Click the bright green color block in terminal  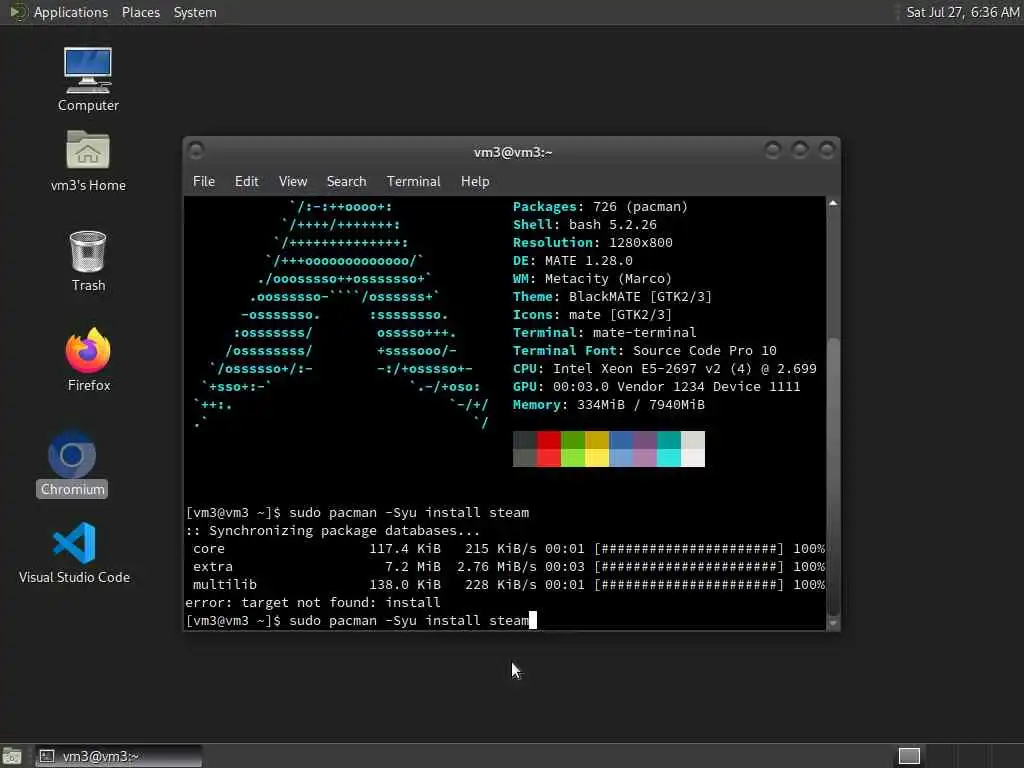pos(573,458)
